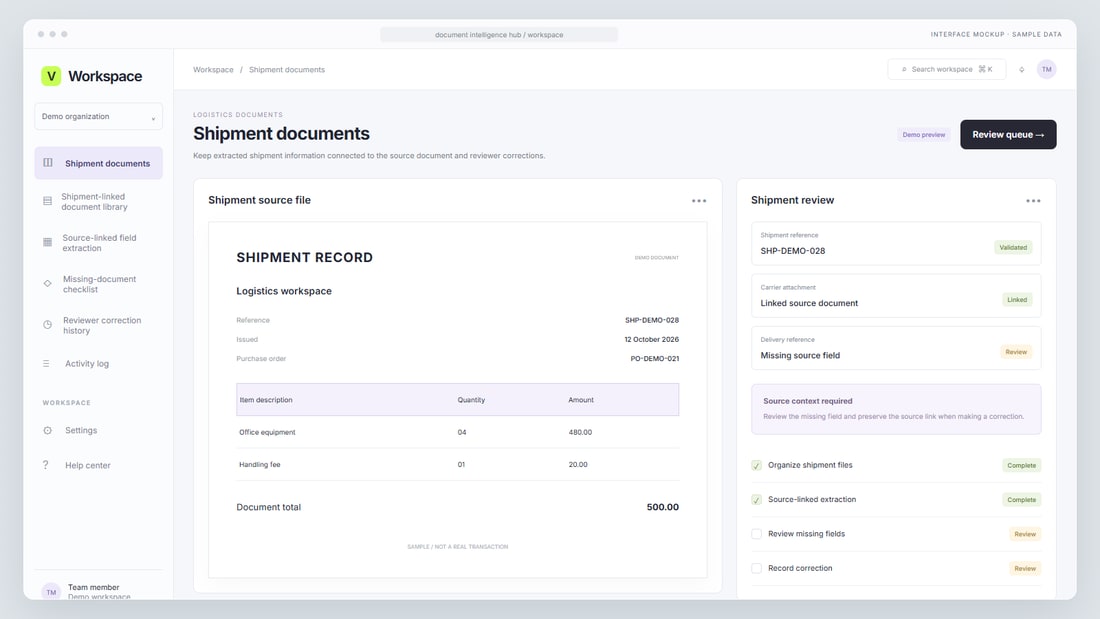
Task: Click the browser address bar
Action: (x=499, y=34)
